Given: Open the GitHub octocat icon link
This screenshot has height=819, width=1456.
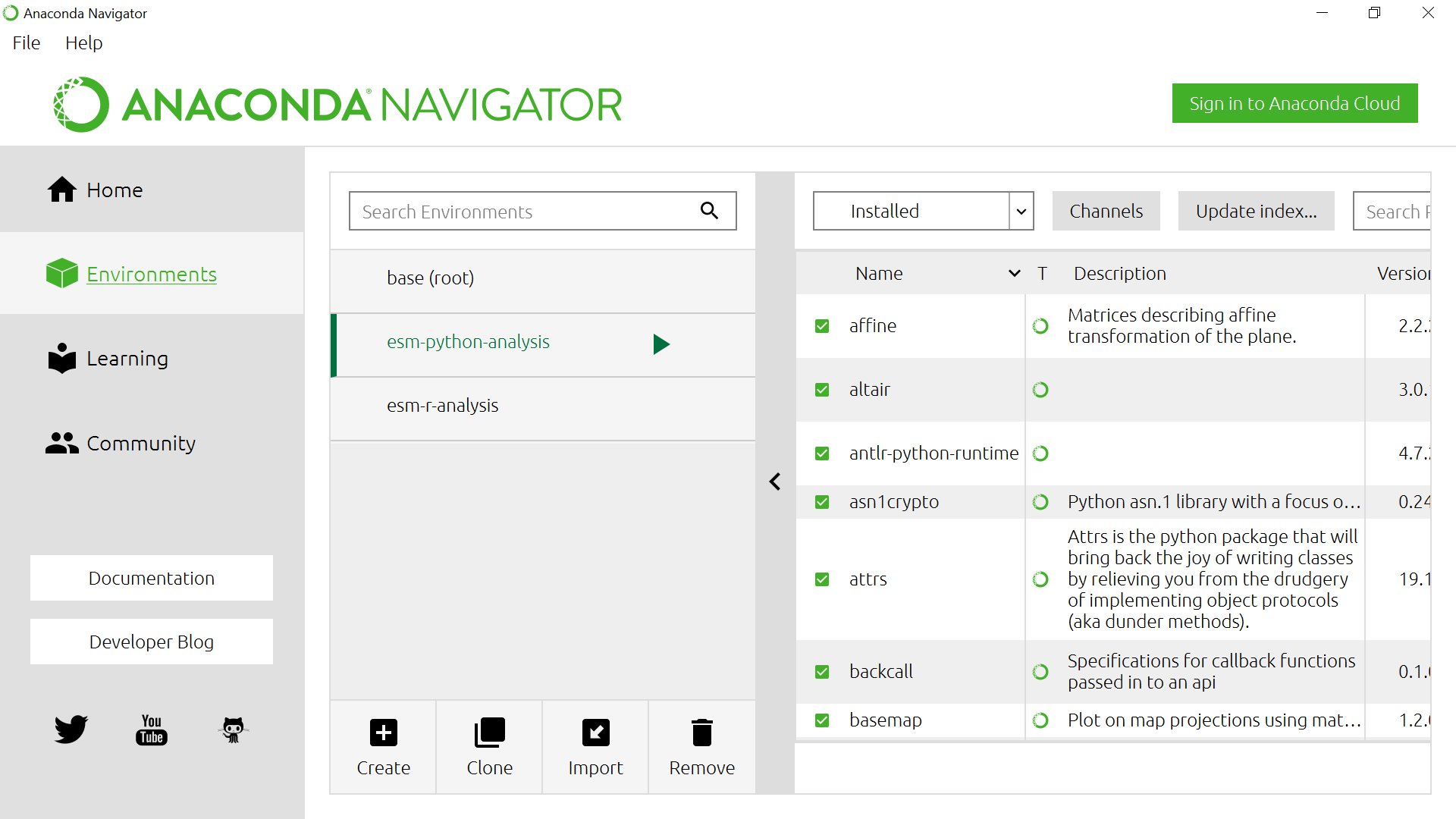Looking at the screenshot, I should pyautogui.click(x=234, y=730).
